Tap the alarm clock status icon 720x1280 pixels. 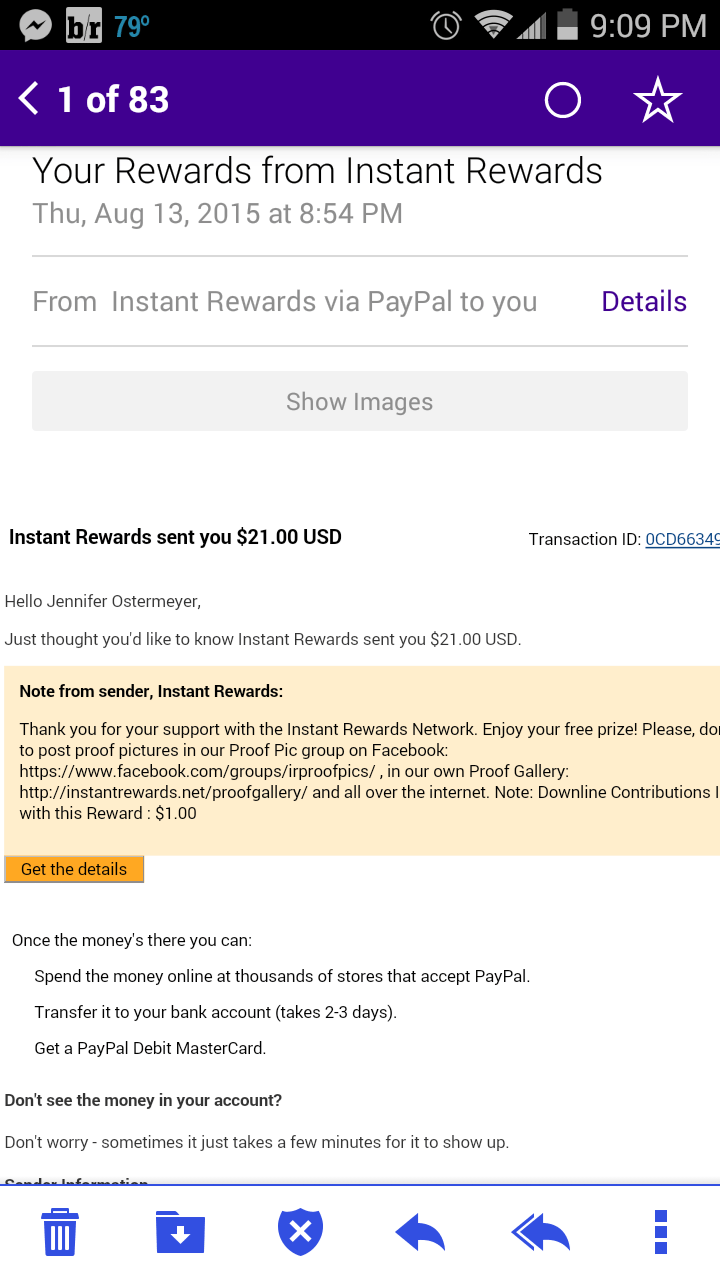446,25
